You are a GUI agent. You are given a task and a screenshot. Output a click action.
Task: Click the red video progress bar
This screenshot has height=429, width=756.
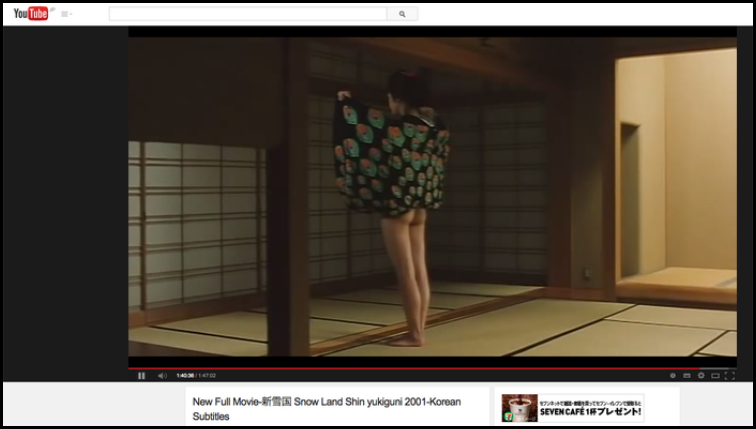click(x=414, y=369)
